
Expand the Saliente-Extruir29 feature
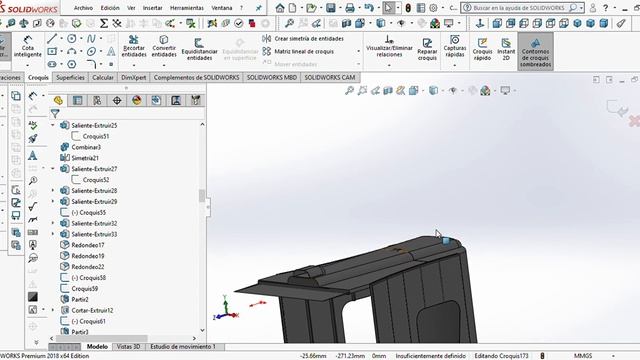[53, 202]
